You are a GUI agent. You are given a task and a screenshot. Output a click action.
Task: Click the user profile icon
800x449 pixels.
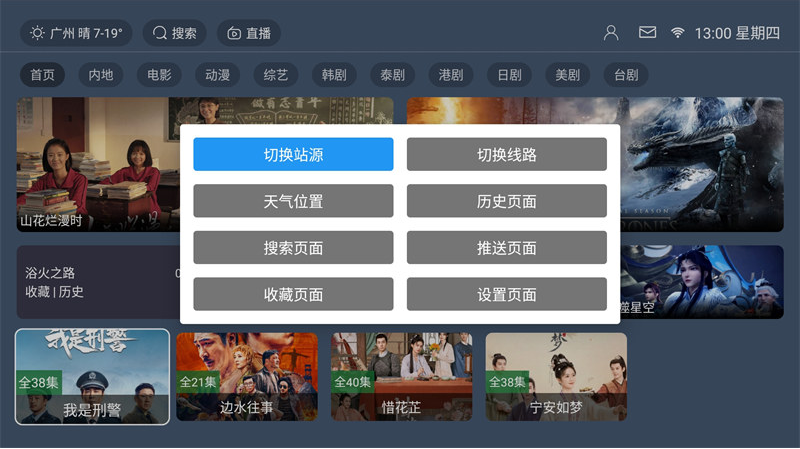(611, 33)
